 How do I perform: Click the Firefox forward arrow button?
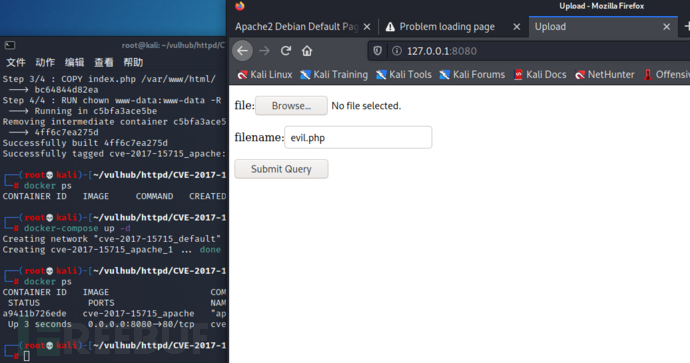[x=264, y=51]
